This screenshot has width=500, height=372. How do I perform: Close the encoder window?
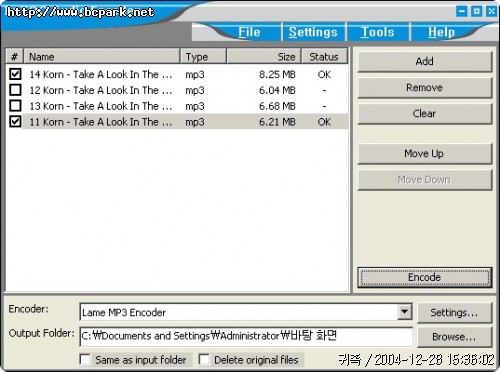click(x=491, y=11)
